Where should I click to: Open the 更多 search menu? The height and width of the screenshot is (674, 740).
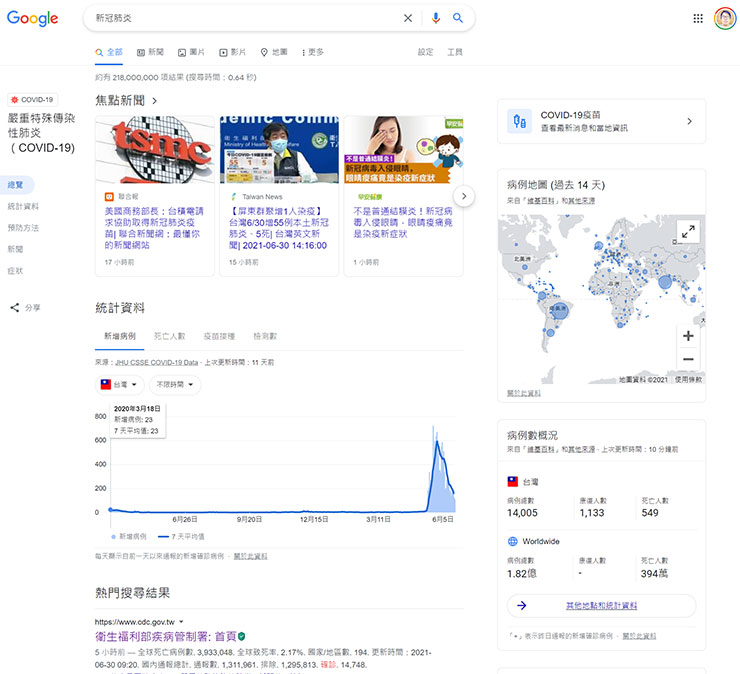[x=313, y=52]
